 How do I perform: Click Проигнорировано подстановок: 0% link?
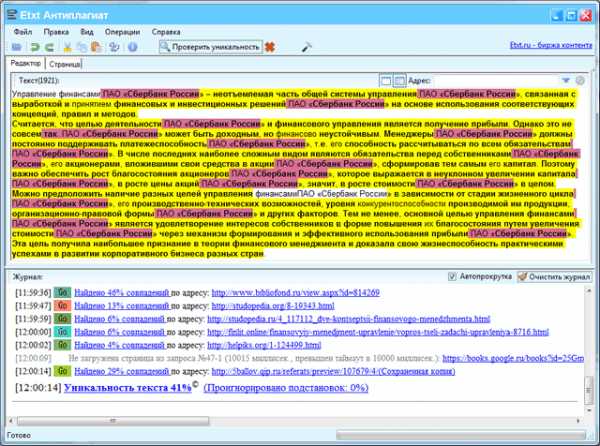tap(286, 387)
